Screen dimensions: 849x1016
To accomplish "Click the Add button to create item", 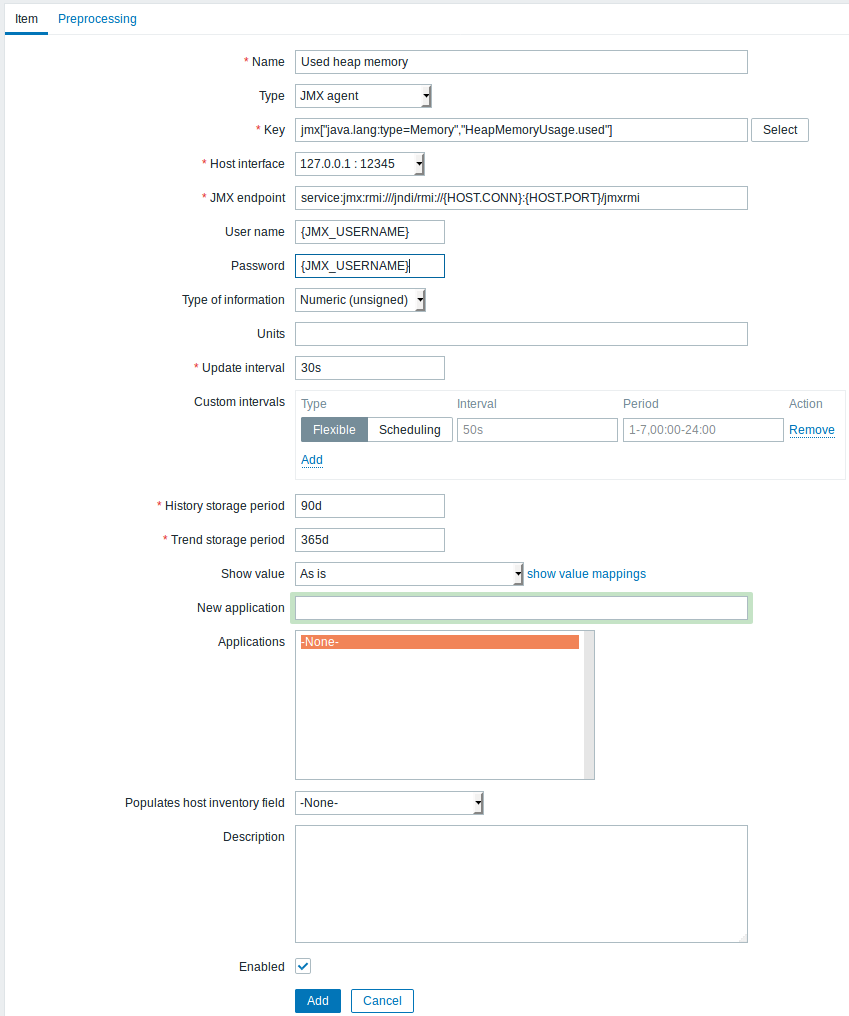I will [x=318, y=1001].
